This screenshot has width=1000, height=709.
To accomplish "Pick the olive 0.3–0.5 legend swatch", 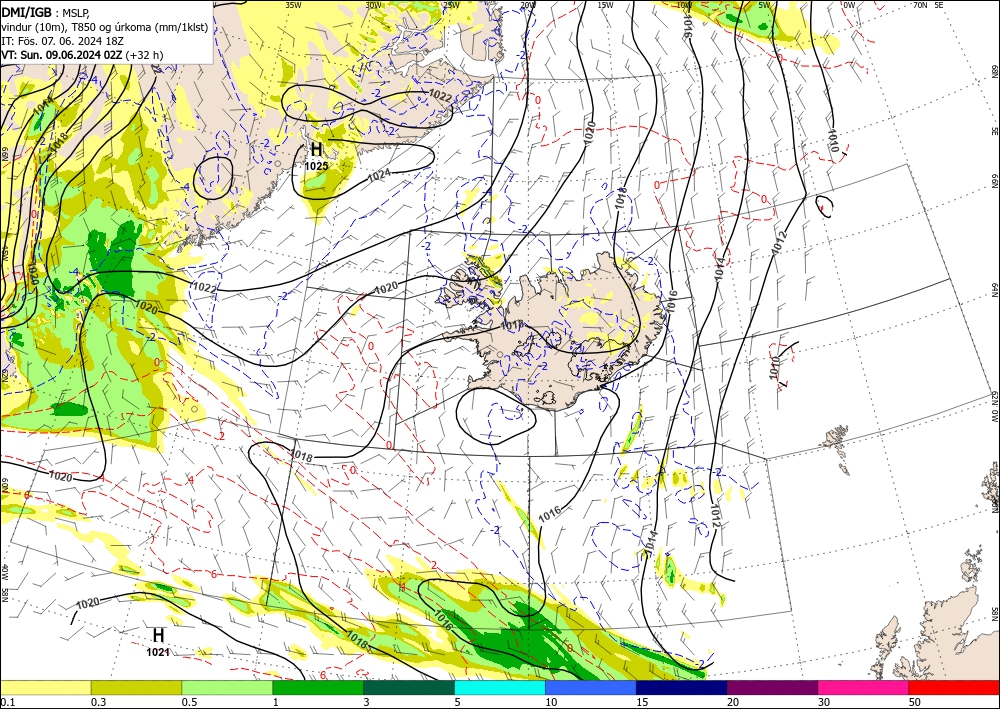I will click(136, 687).
